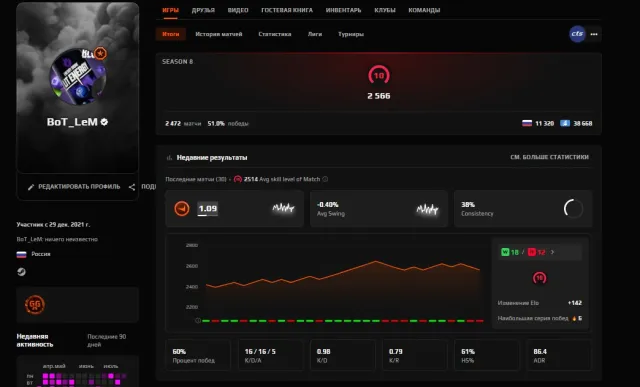Open the Steam account icon
Screen dimensions: 640x387
[21, 272]
